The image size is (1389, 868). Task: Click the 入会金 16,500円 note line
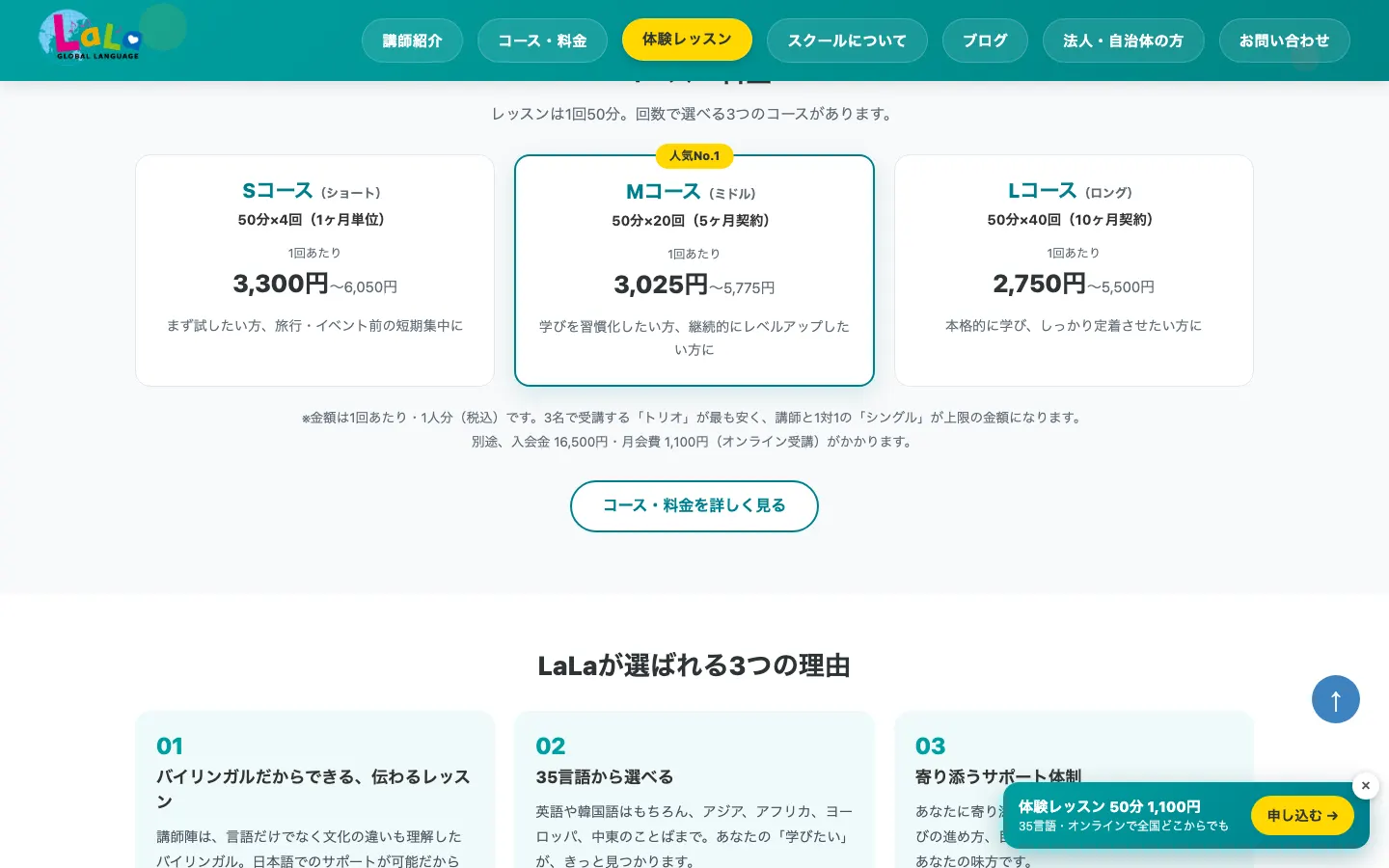(x=694, y=442)
